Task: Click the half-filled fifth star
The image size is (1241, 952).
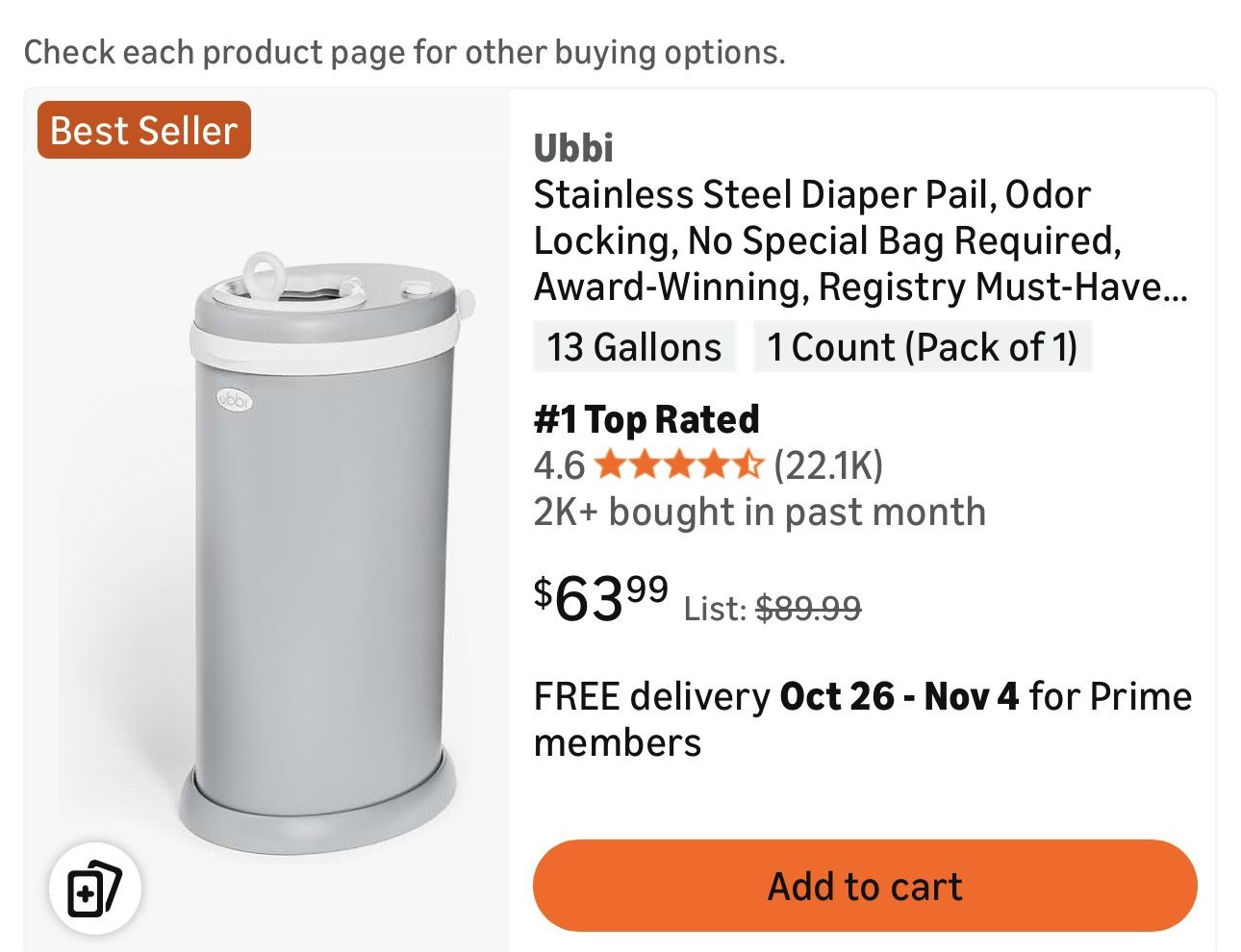Action: click(x=749, y=465)
